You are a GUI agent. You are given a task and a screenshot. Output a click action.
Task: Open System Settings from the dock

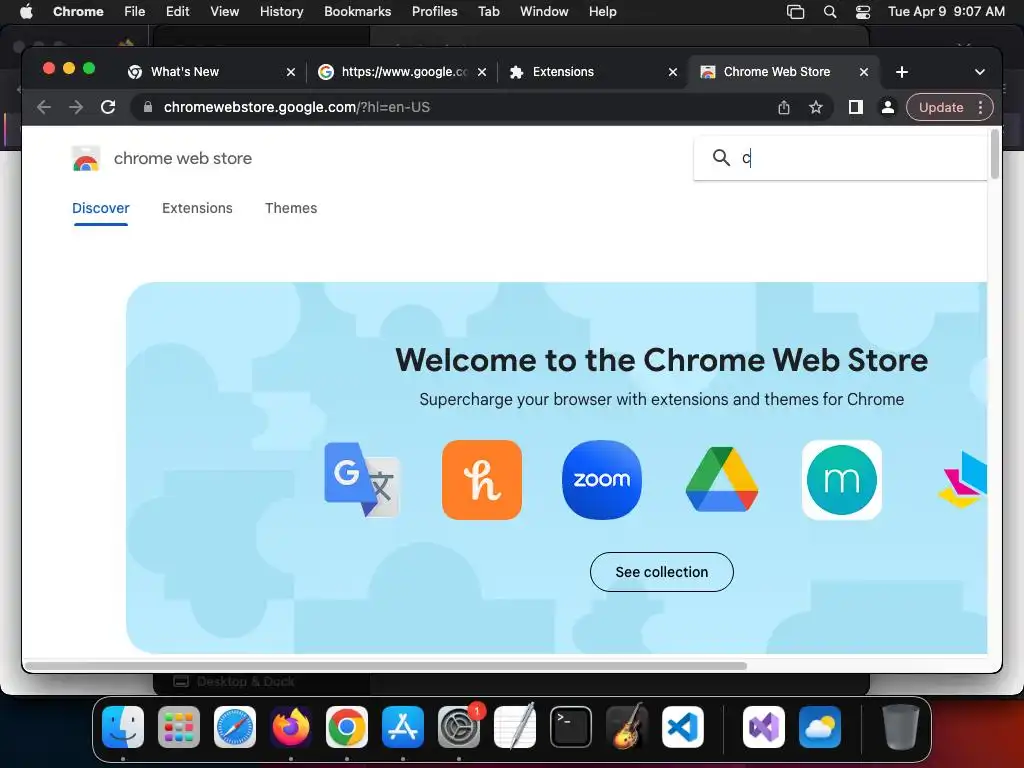tap(459, 727)
